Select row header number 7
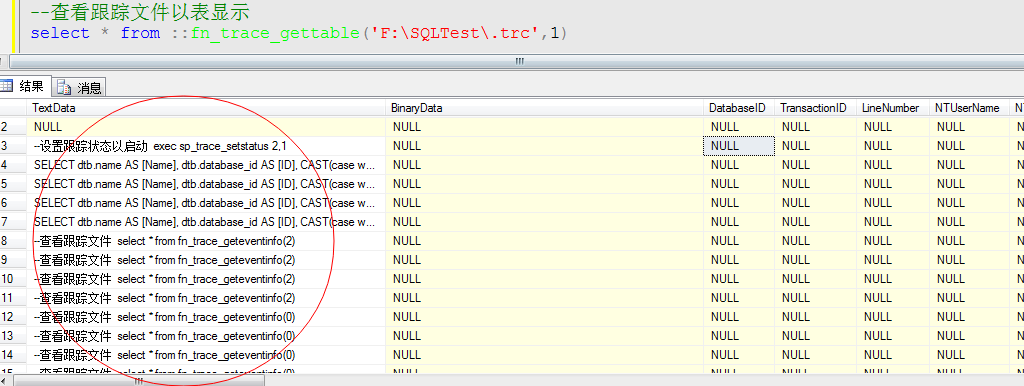 coord(13,222)
